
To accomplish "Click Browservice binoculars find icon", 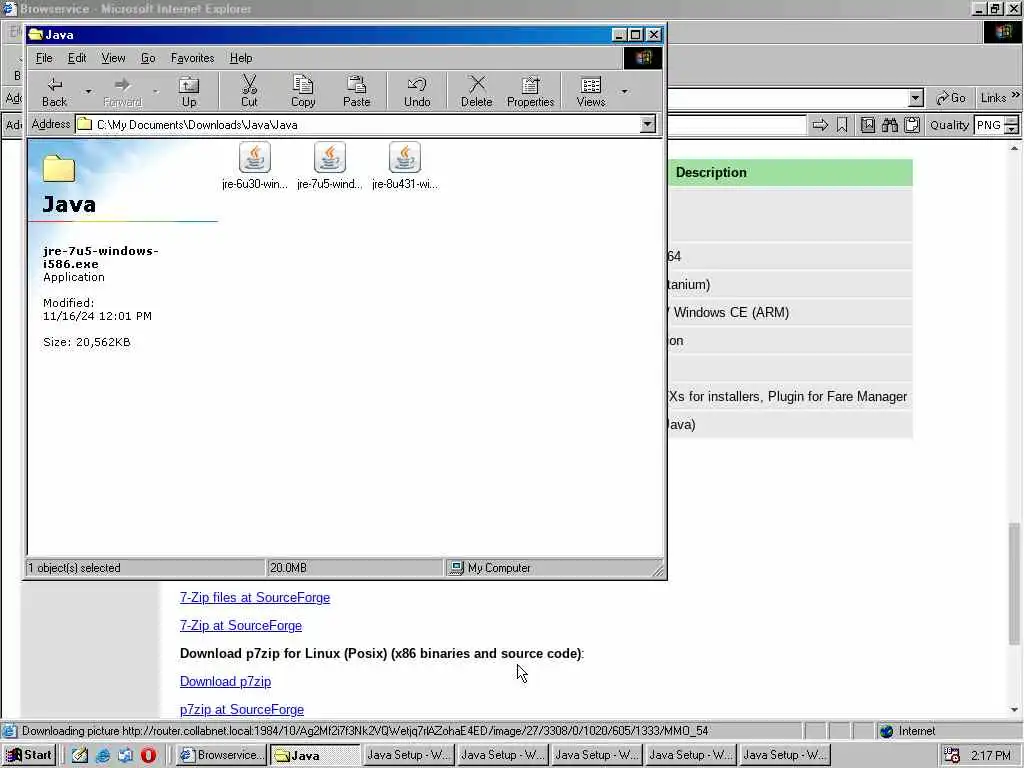I will pyautogui.click(x=889, y=125).
